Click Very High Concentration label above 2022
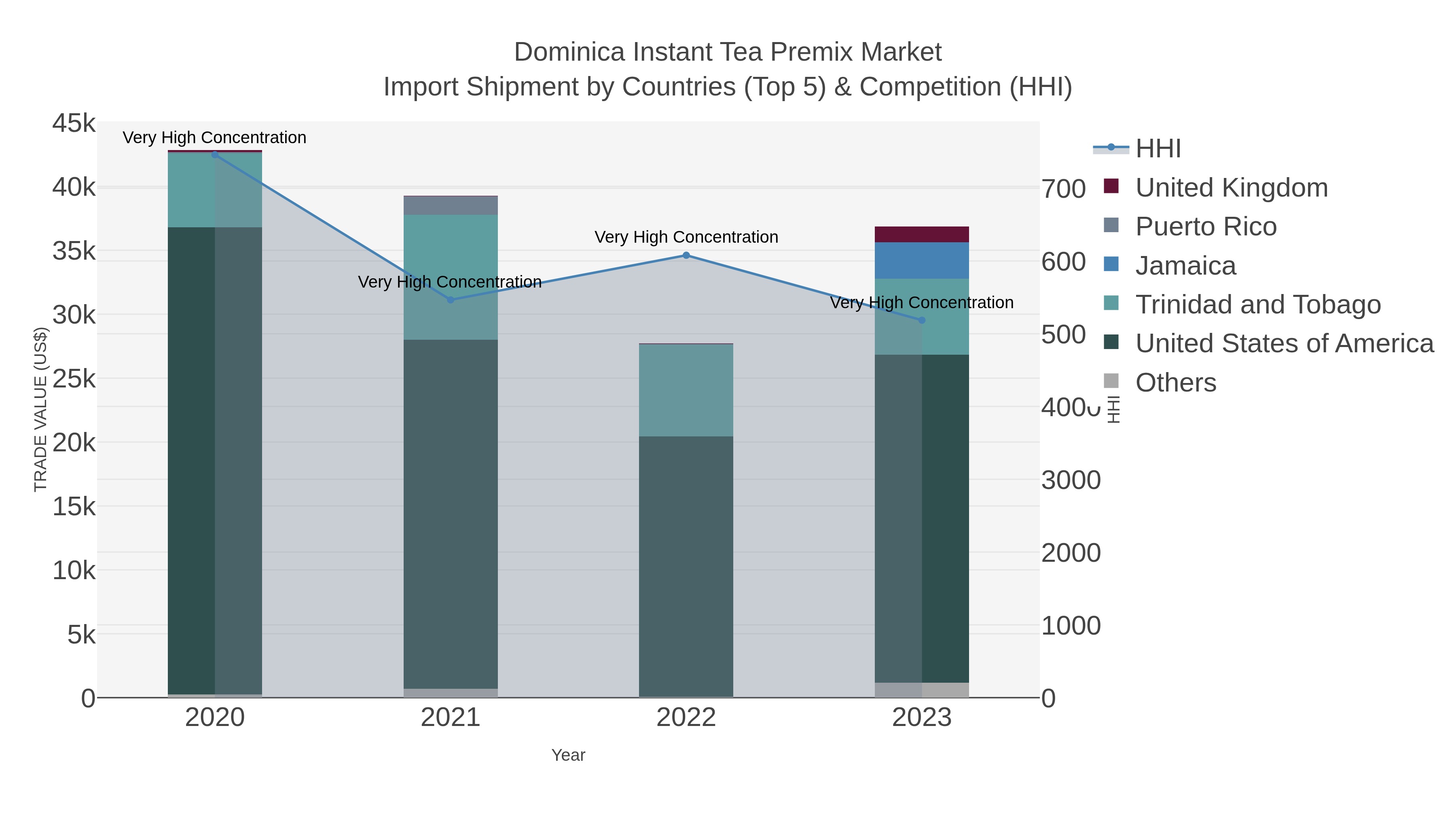This screenshot has height=819, width=1456. point(686,237)
